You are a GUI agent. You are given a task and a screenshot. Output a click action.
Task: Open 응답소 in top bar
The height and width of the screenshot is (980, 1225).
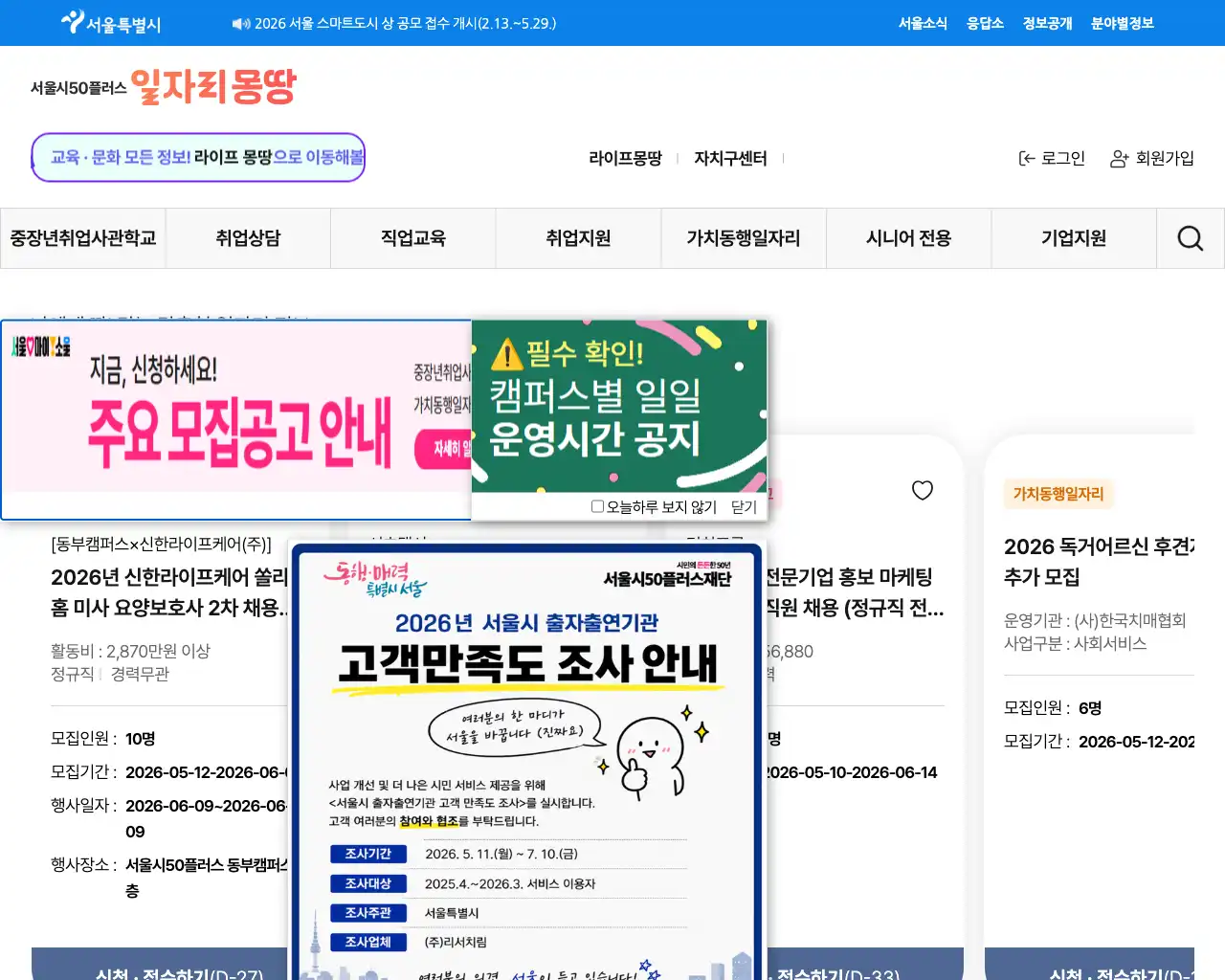[x=985, y=23]
